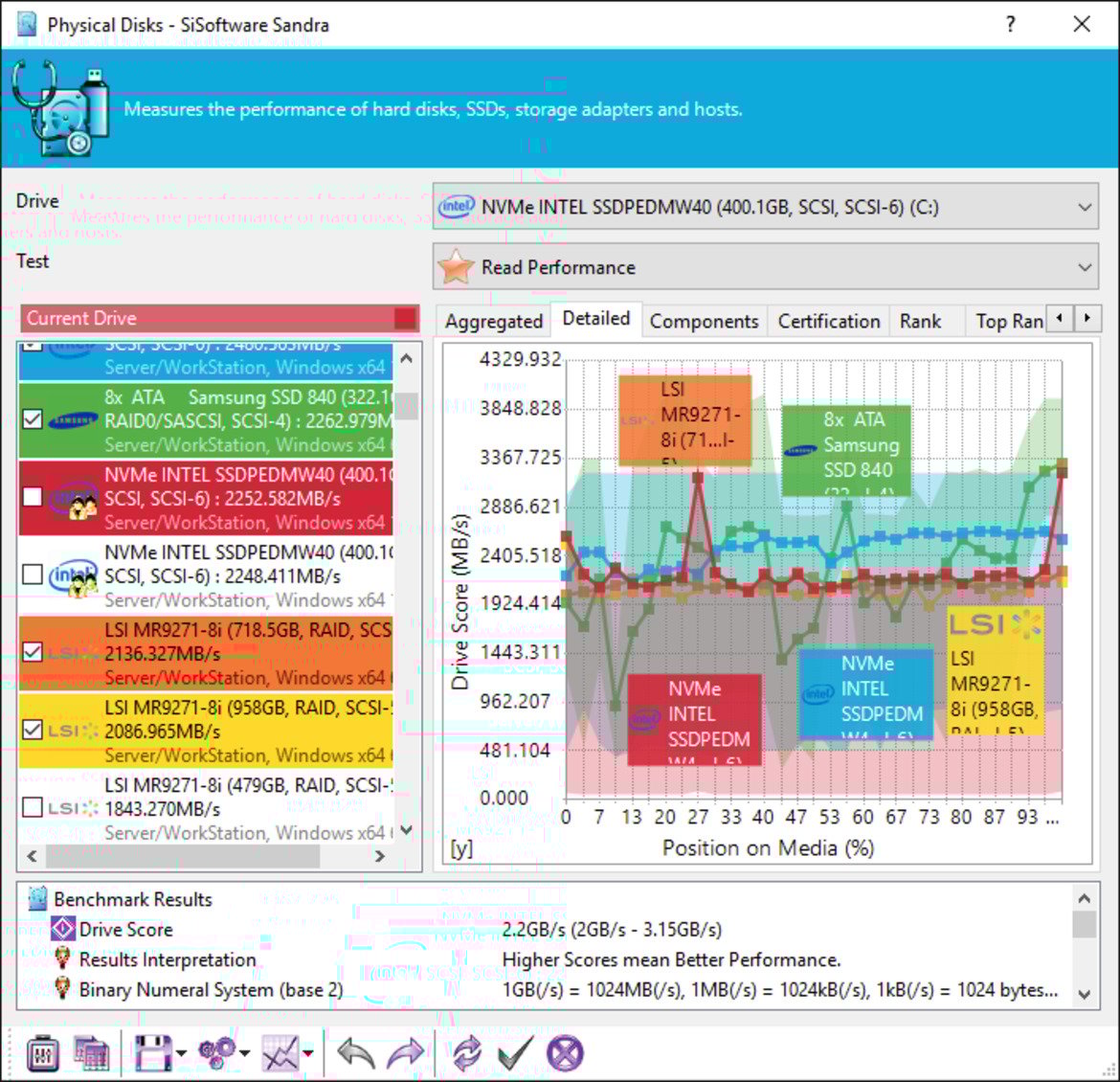
Task: Click the help question mark in title bar
Action: (1010, 24)
